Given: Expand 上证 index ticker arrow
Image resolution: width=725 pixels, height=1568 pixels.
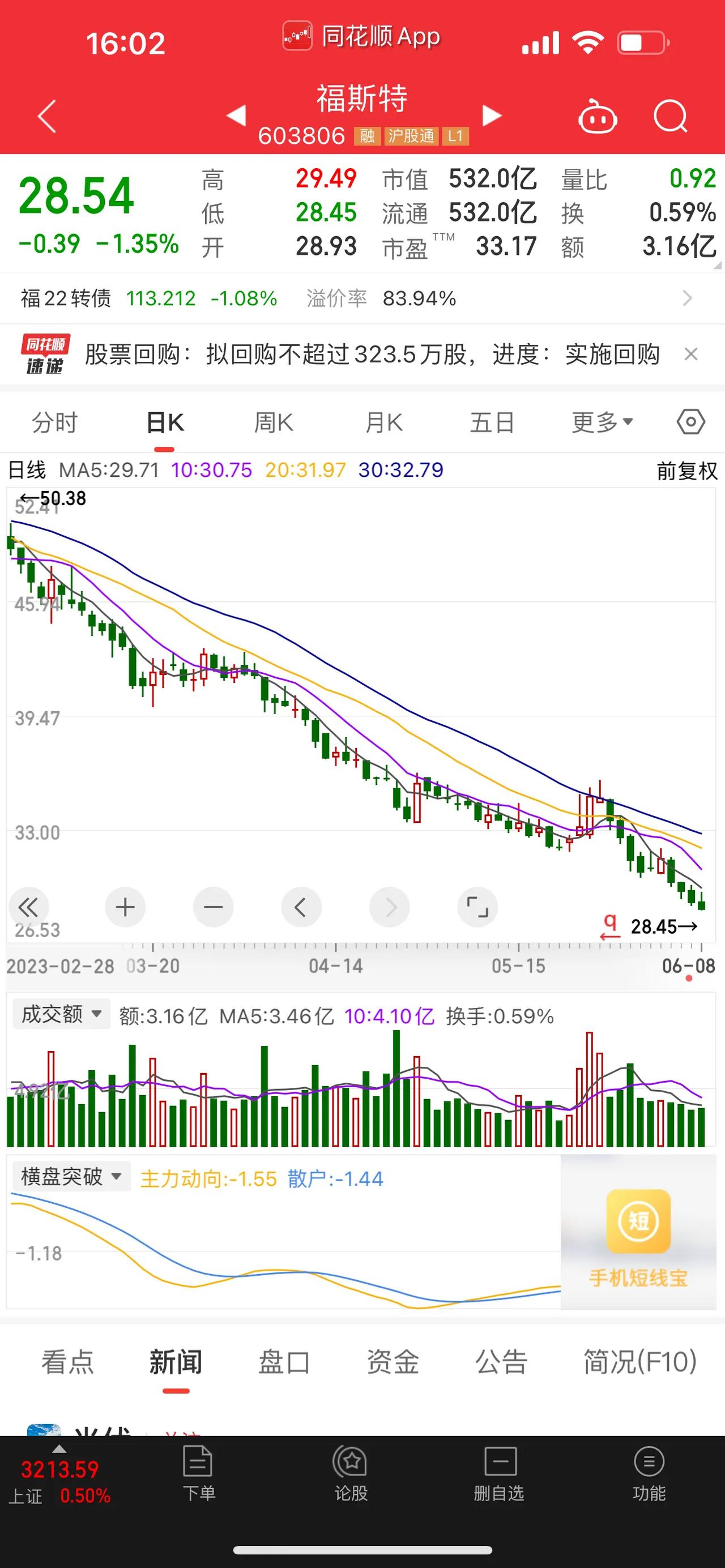Looking at the screenshot, I should tap(59, 1449).
